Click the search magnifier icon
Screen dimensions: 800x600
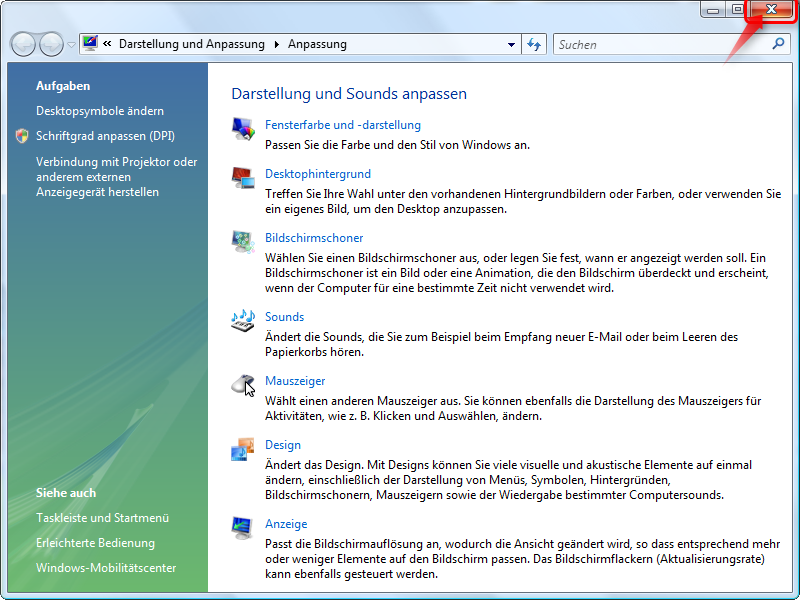click(779, 44)
